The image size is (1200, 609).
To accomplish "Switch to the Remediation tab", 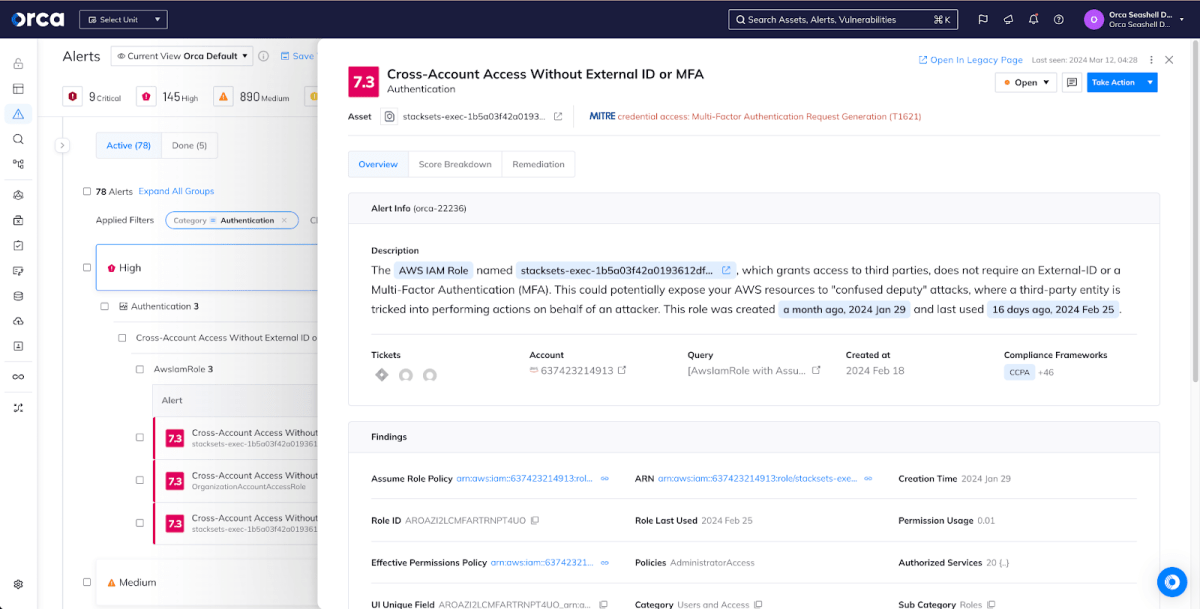I will pyautogui.click(x=539, y=164).
